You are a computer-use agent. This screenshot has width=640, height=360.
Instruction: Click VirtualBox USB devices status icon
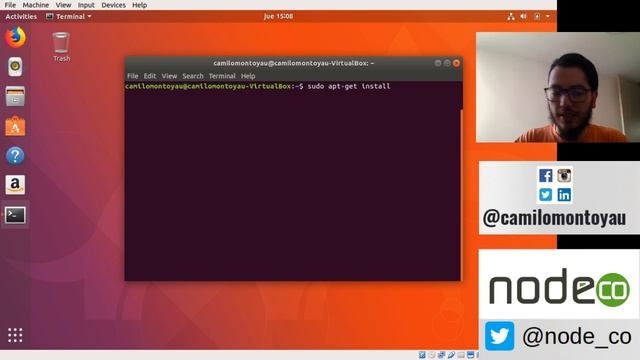(x=451, y=355)
